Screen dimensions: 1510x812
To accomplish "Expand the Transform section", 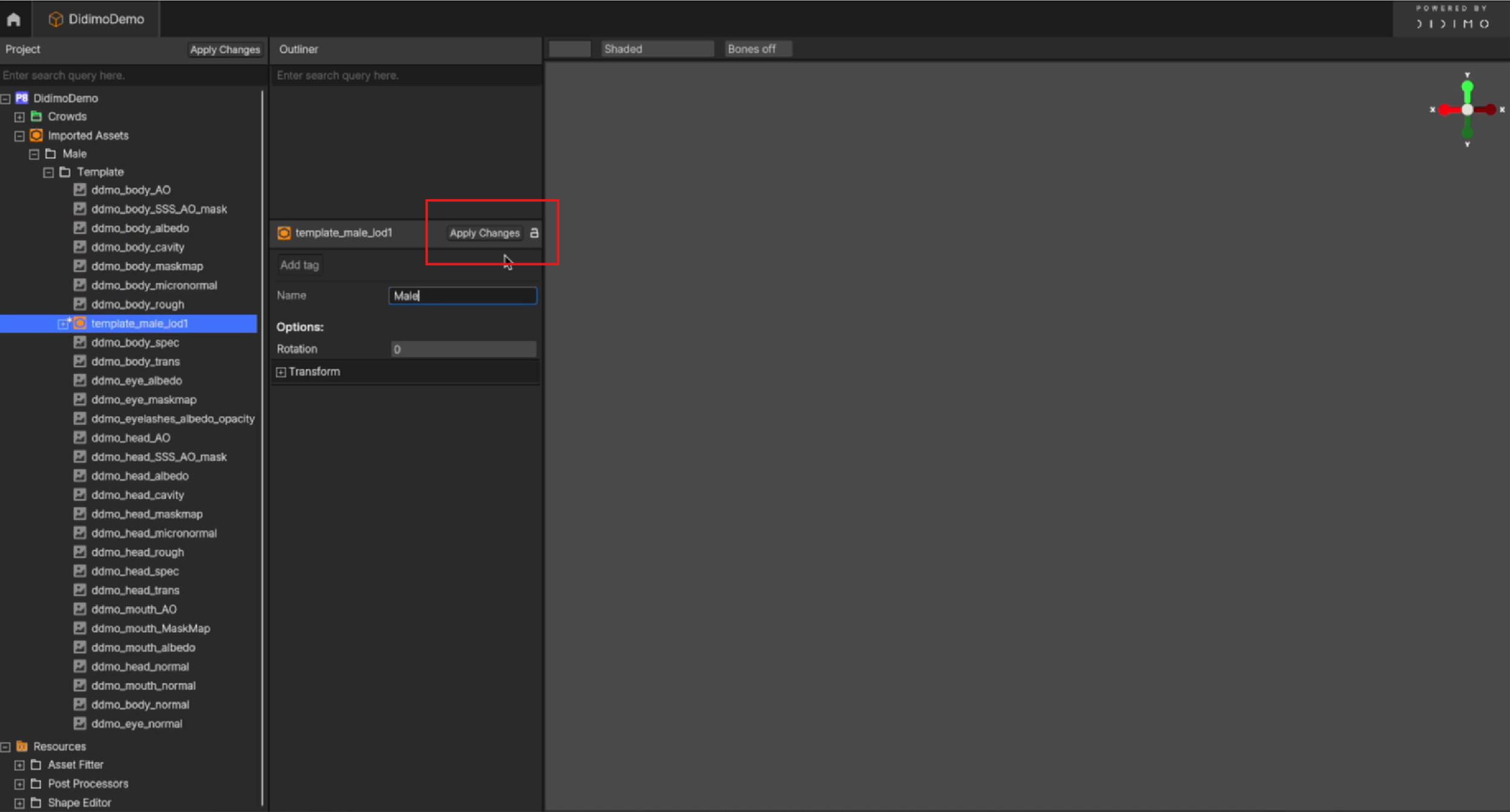I will [x=281, y=372].
